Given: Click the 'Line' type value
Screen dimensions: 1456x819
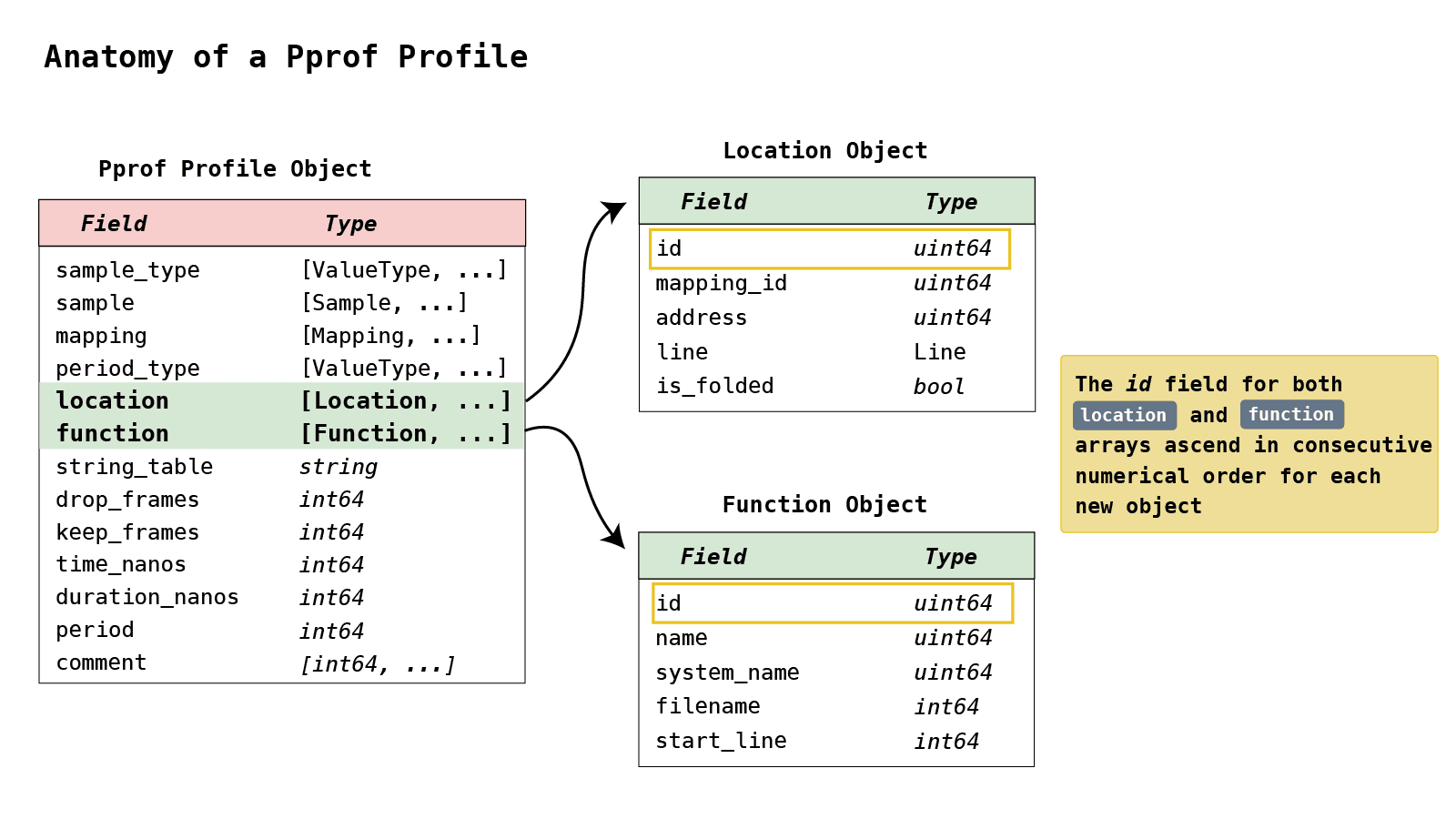Looking at the screenshot, I should pos(940,352).
